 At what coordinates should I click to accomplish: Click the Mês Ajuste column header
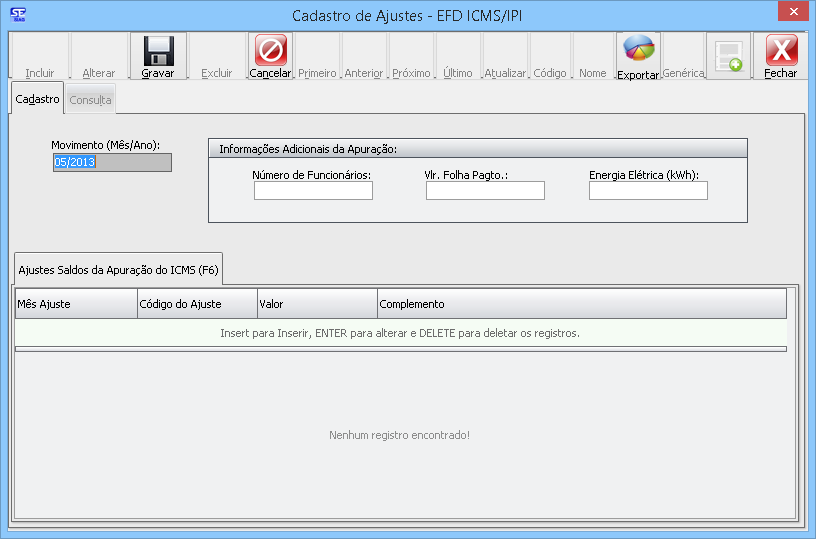point(76,304)
